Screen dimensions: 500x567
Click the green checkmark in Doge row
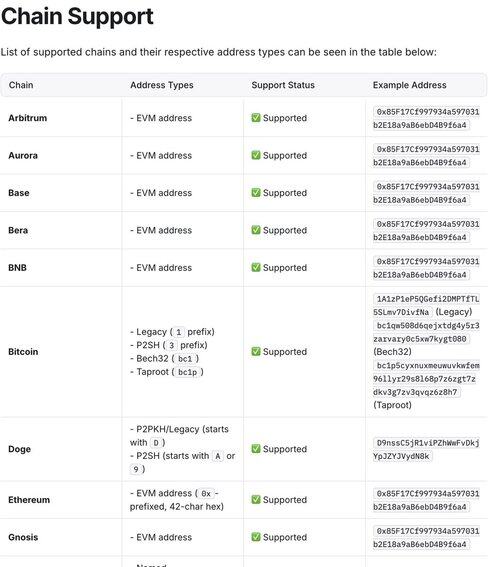[x=256, y=449]
